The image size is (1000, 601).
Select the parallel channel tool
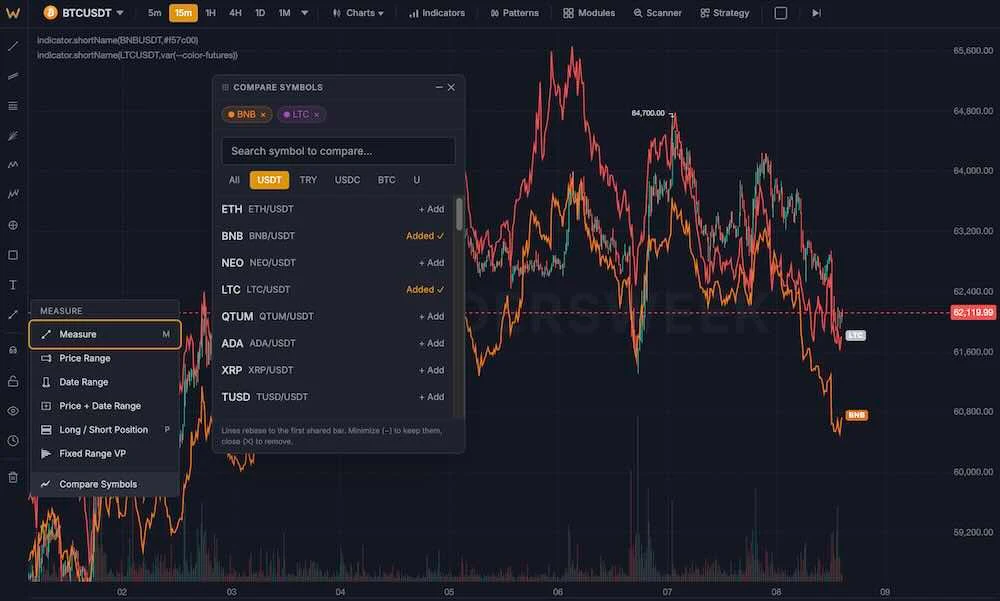point(13,76)
